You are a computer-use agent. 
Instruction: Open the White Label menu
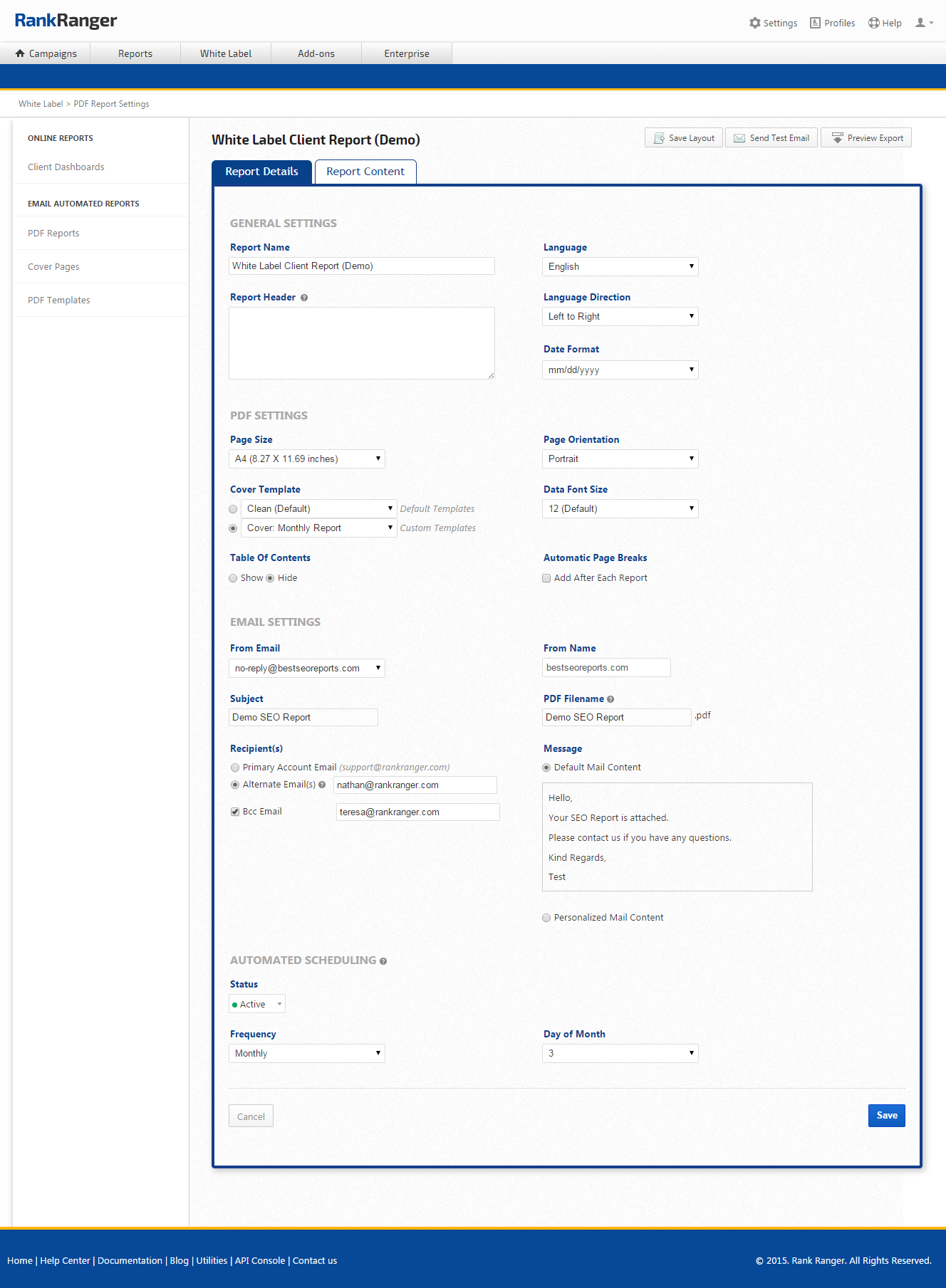pos(225,53)
